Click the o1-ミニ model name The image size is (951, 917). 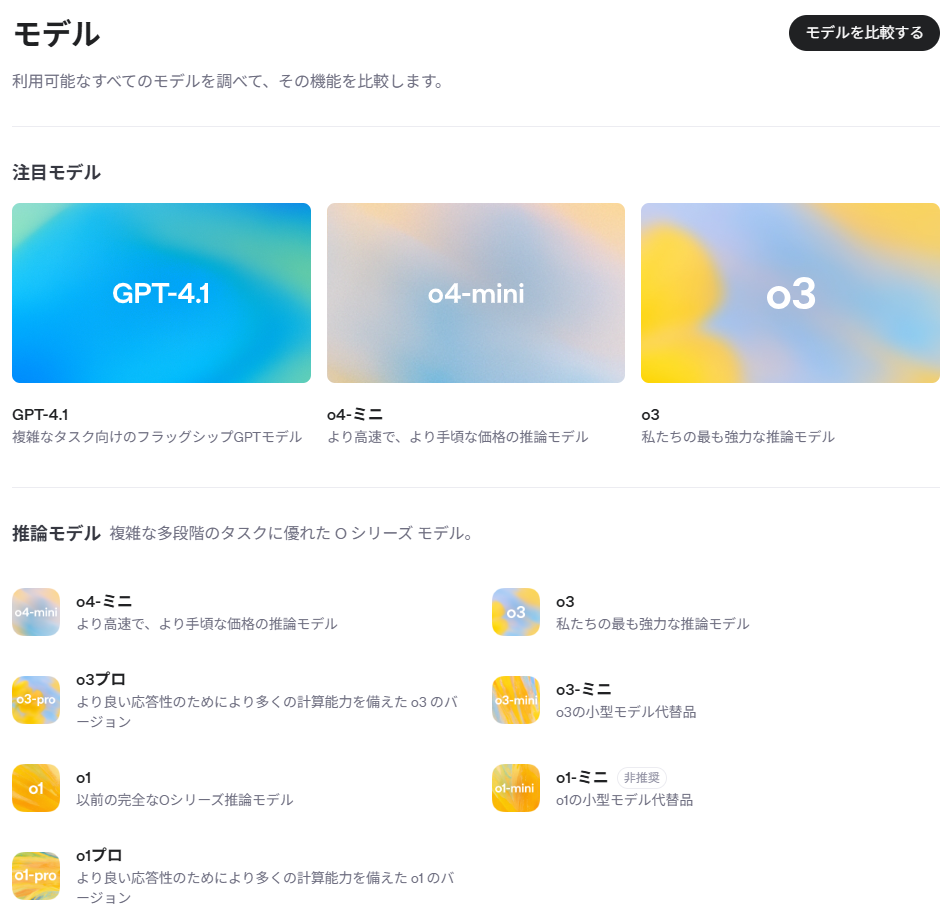(582, 778)
